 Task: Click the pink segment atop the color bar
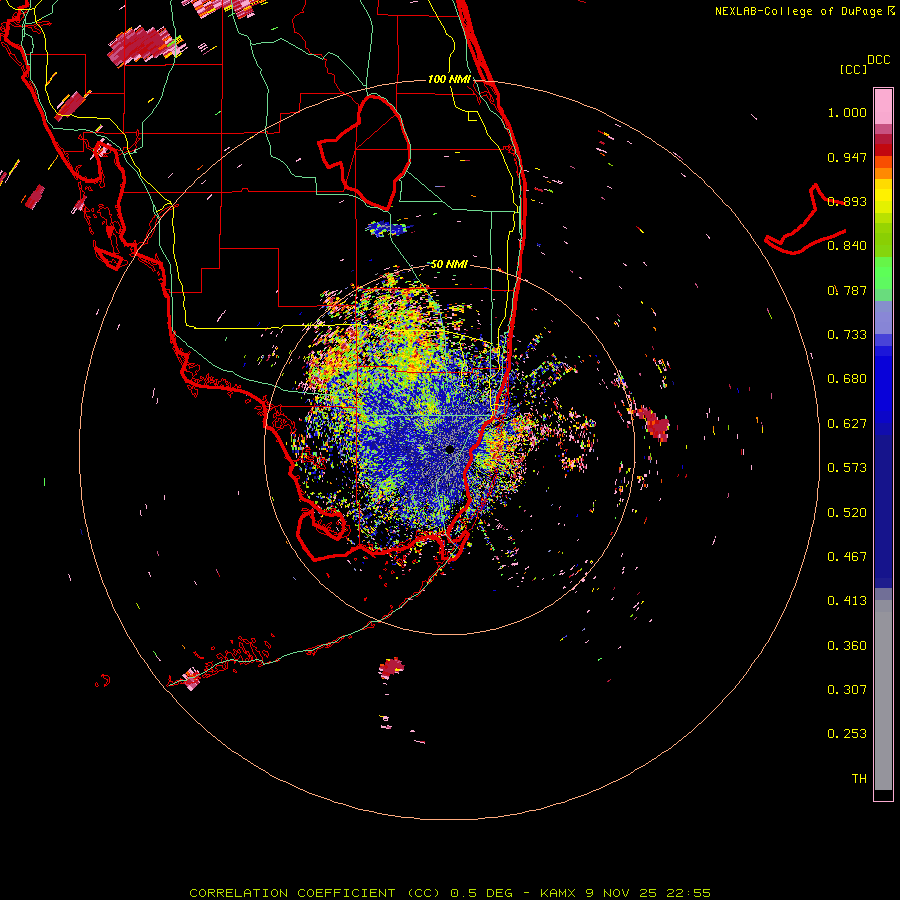click(883, 107)
